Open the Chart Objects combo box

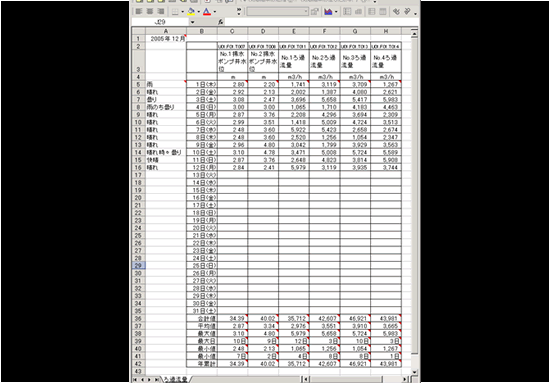tap(277, 12)
